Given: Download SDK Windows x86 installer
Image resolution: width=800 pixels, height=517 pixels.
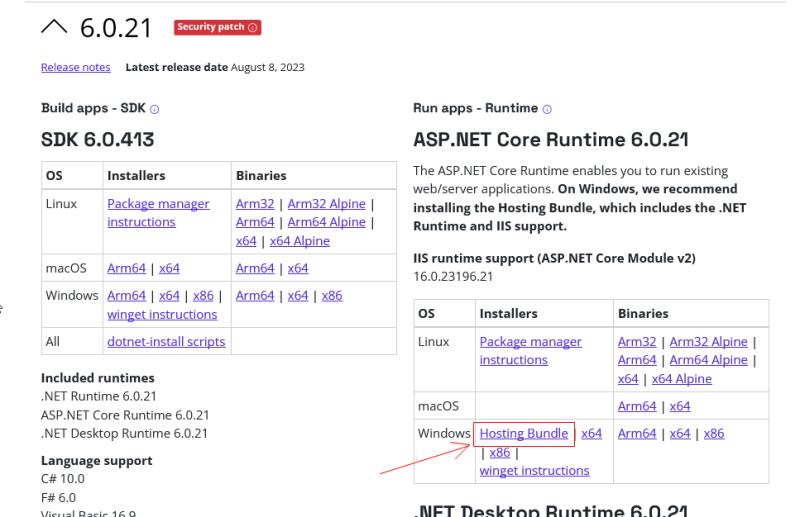Looking at the screenshot, I should [x=203, y=296].
